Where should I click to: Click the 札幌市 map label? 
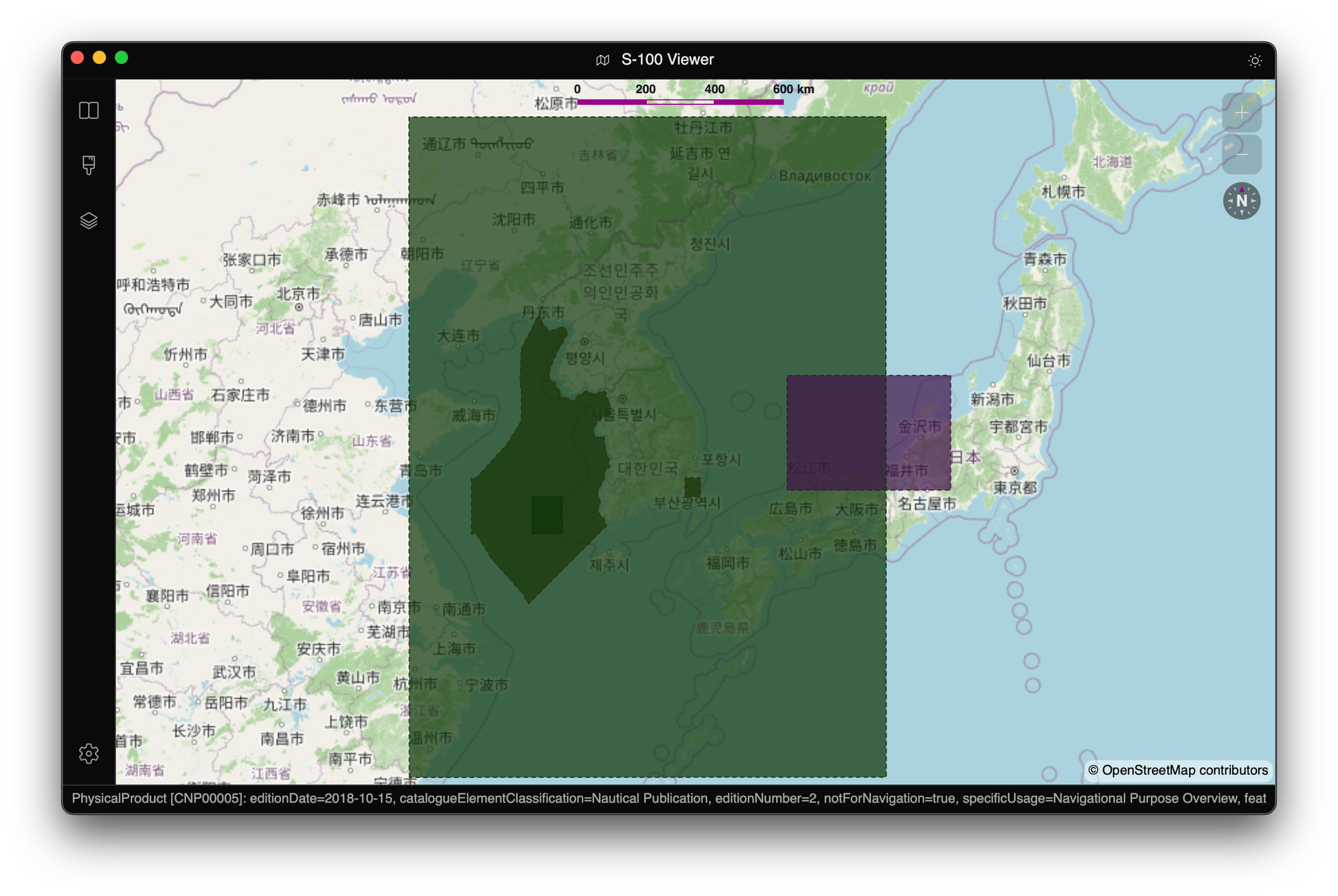[x=1063, y=192]
